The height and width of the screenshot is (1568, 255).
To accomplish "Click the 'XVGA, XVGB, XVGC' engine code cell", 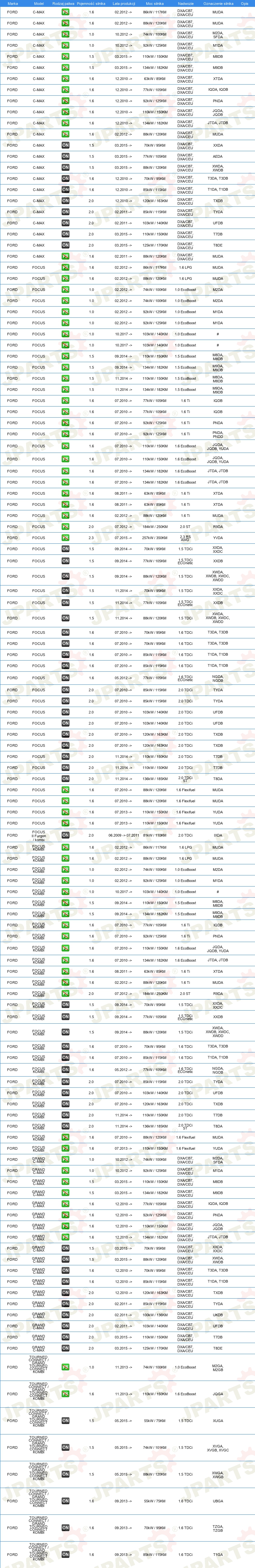I will point(218,1448).
